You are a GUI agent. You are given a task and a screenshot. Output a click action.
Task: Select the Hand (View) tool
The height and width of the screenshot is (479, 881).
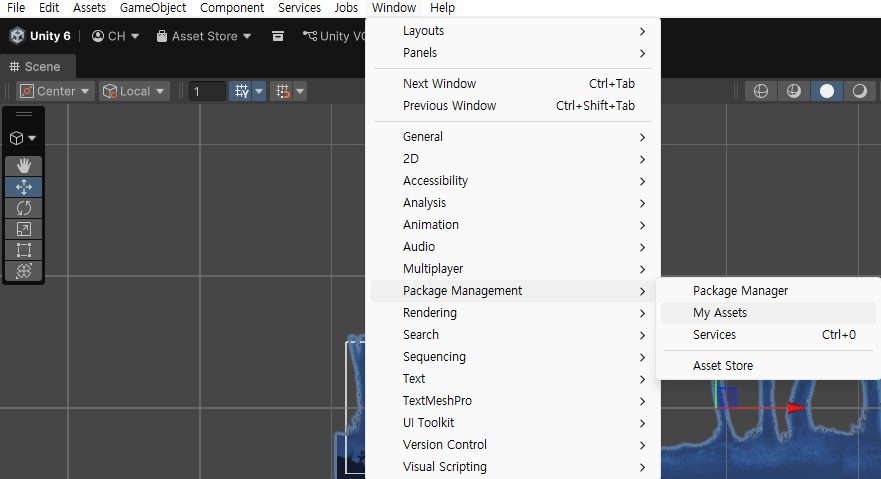[x=24, y=166]
